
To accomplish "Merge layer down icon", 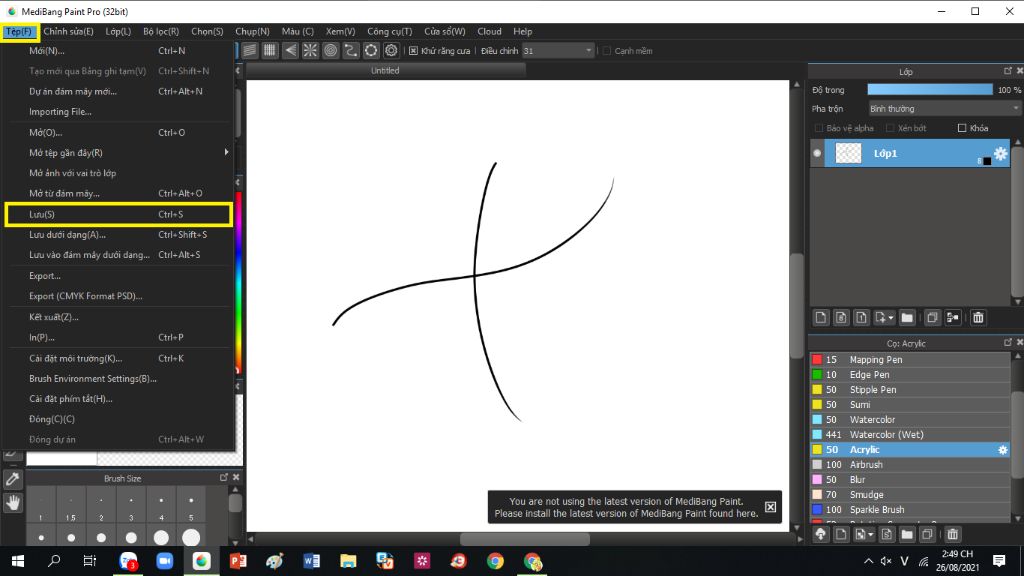I will (953, 317).
